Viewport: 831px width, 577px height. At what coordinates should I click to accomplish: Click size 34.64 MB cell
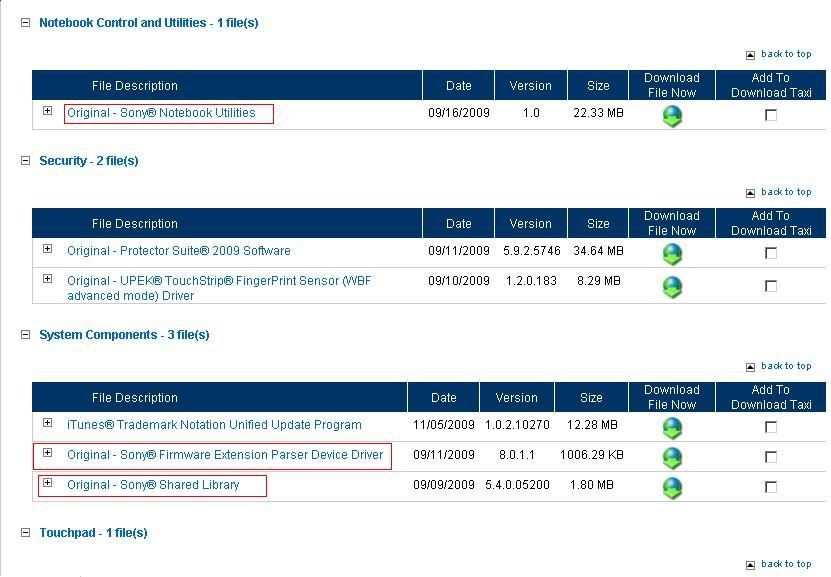click(598, 251)
